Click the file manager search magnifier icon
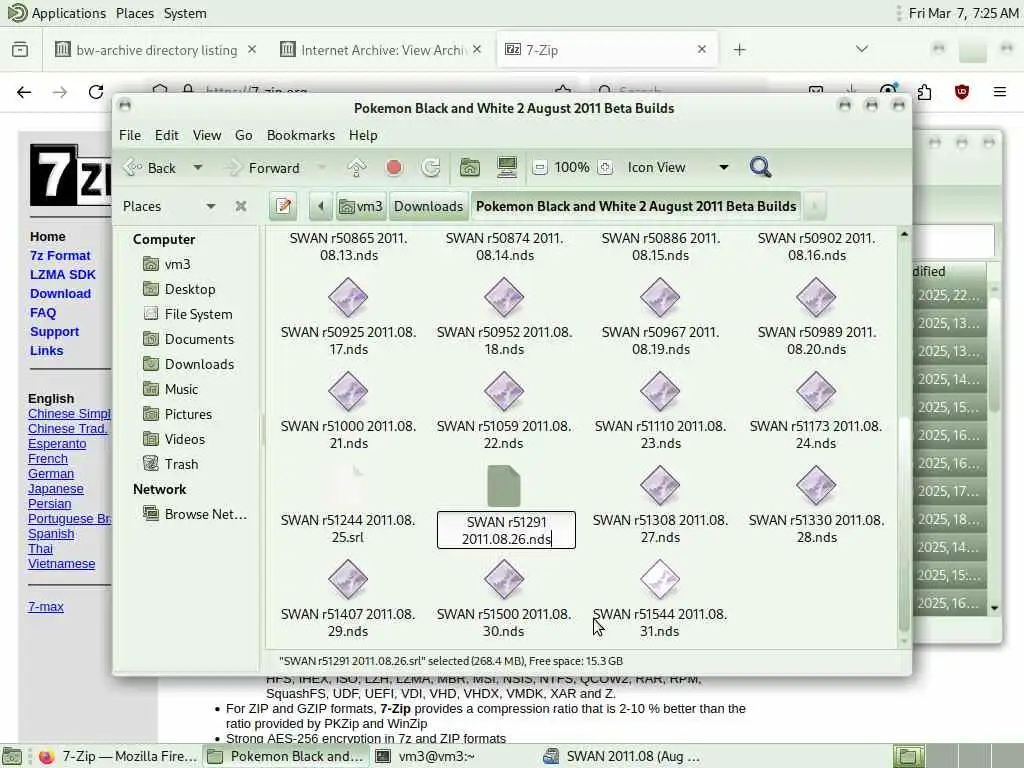Screen dimensions: 1024x768 760,168
